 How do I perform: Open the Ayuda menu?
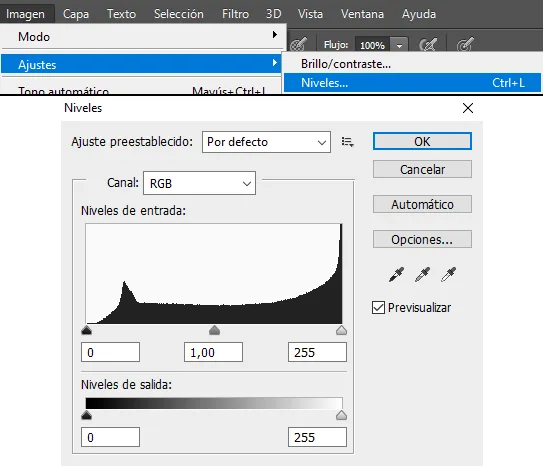[419, 14]
